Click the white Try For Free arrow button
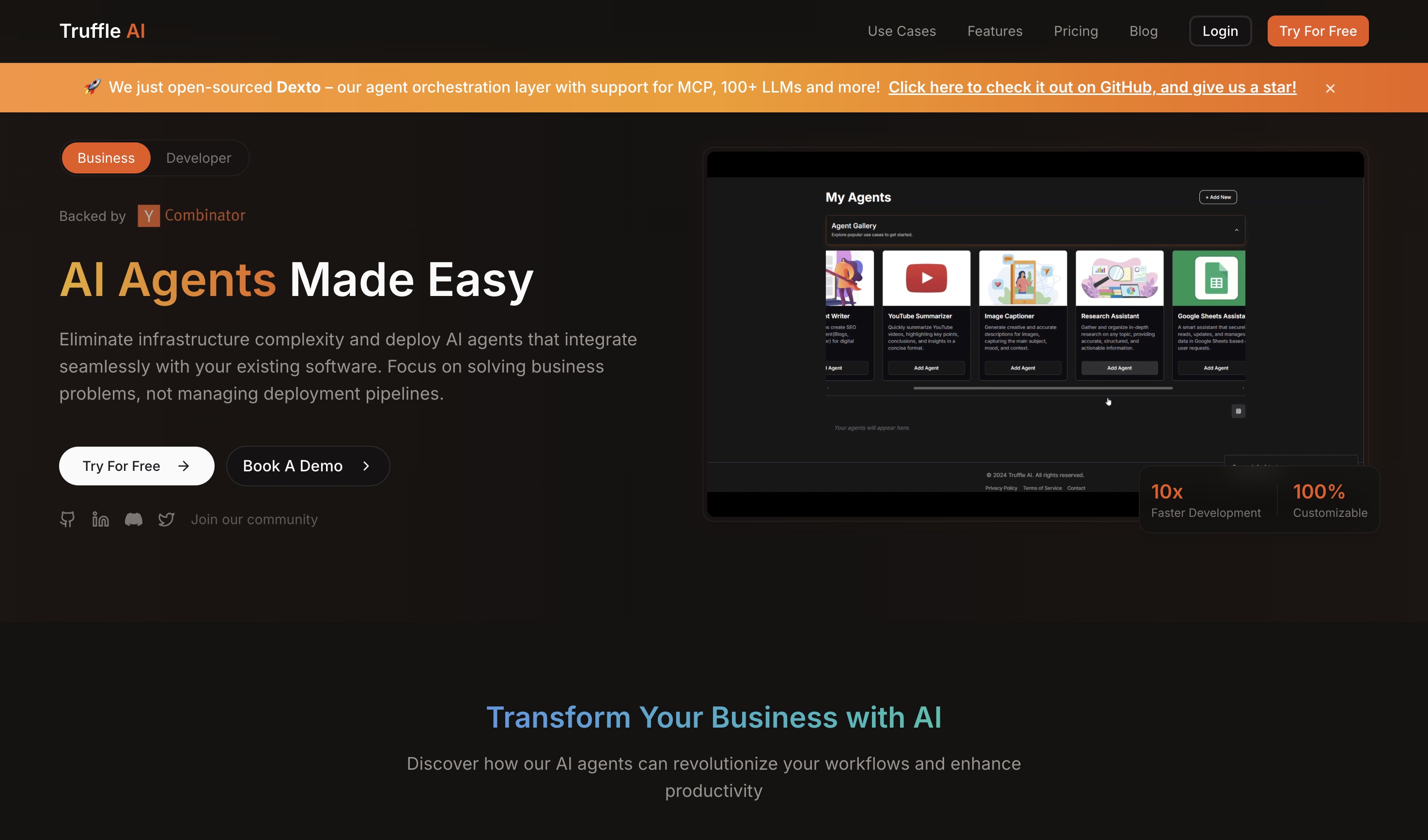 point(137,466)
